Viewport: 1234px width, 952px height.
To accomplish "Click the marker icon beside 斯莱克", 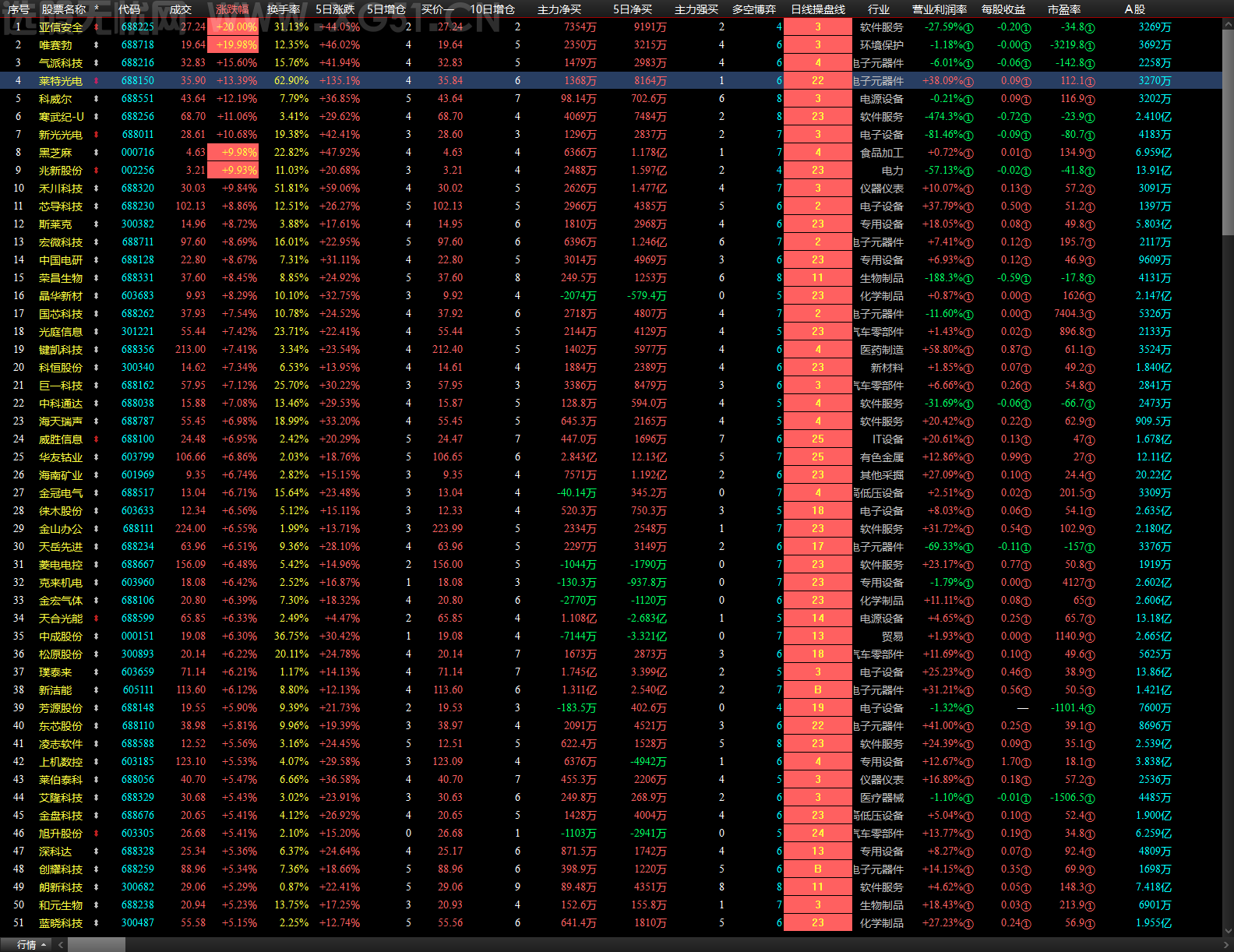I will click(96, 224).
